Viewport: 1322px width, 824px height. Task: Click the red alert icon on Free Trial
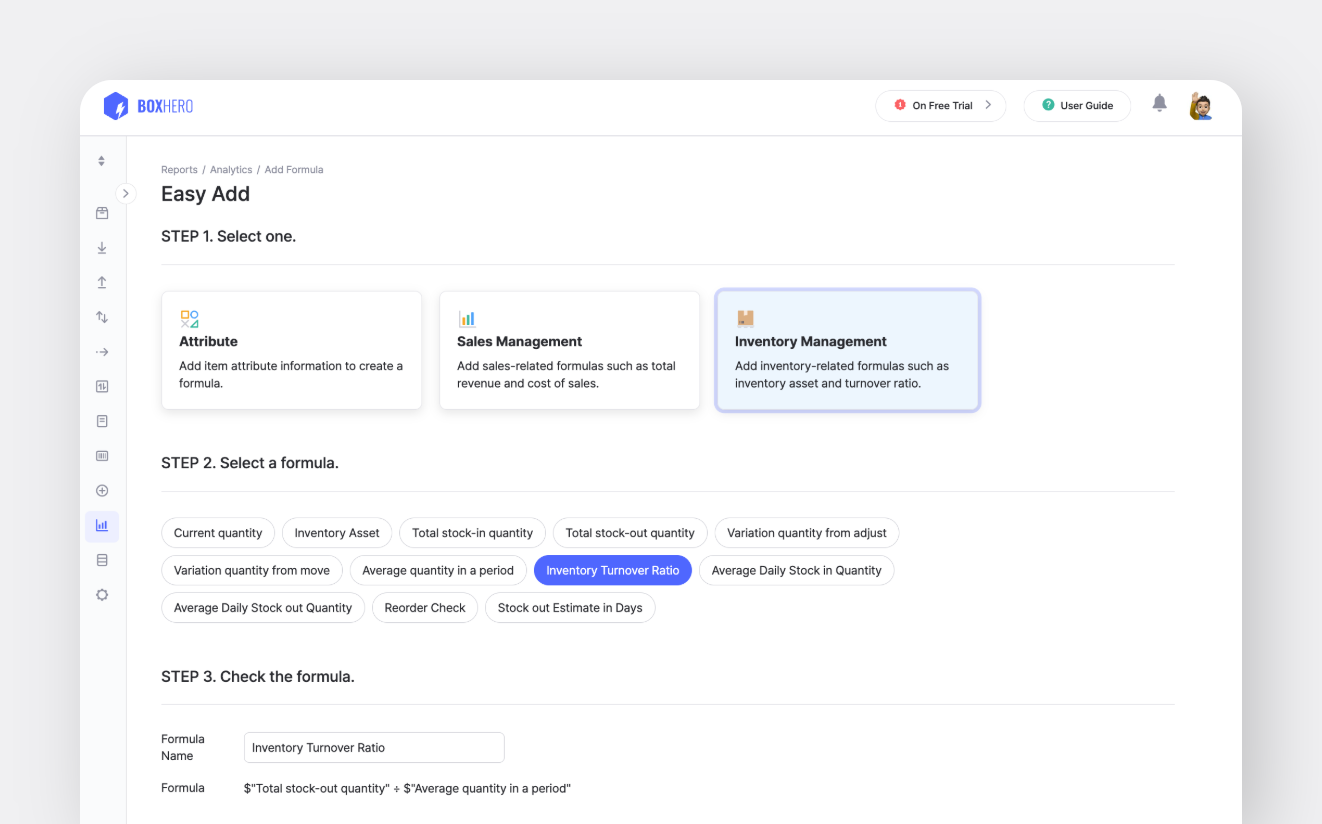click(900, 105)
